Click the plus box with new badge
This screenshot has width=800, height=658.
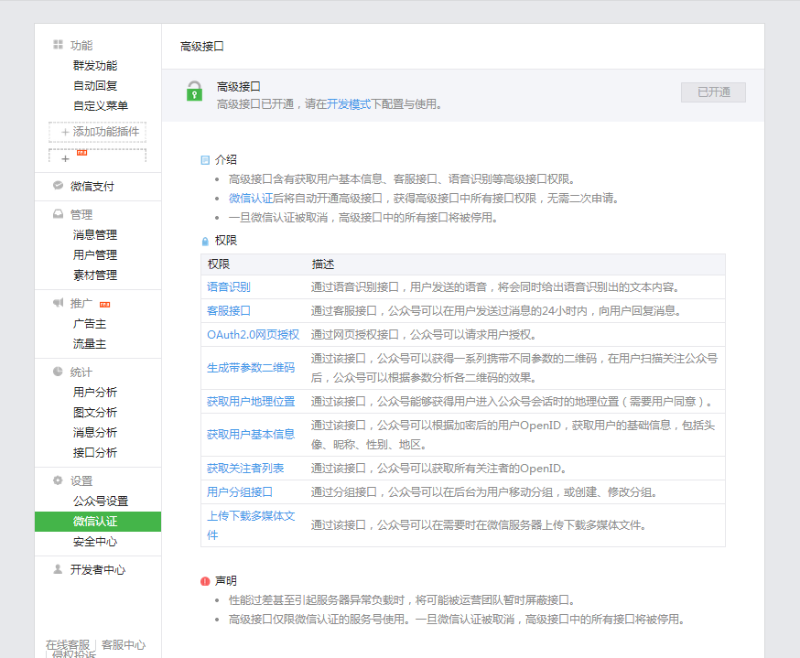pyautogui.click(x=97, y=155)
